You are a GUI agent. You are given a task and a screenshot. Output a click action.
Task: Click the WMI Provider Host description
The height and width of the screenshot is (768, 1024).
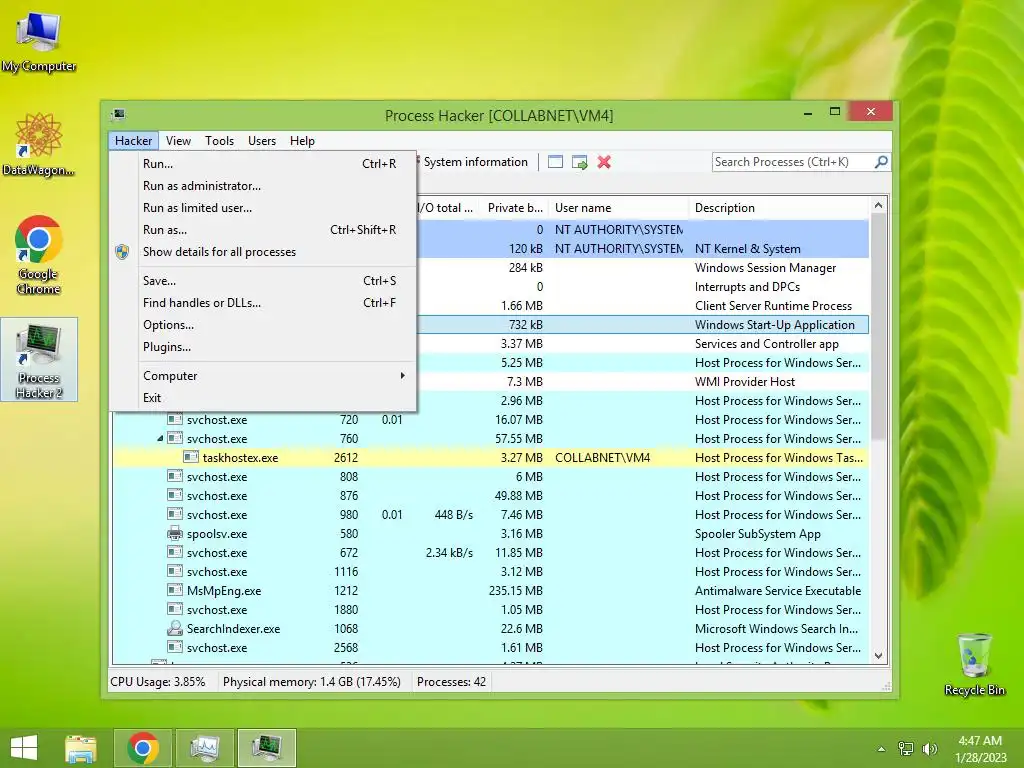coord(745,381)
